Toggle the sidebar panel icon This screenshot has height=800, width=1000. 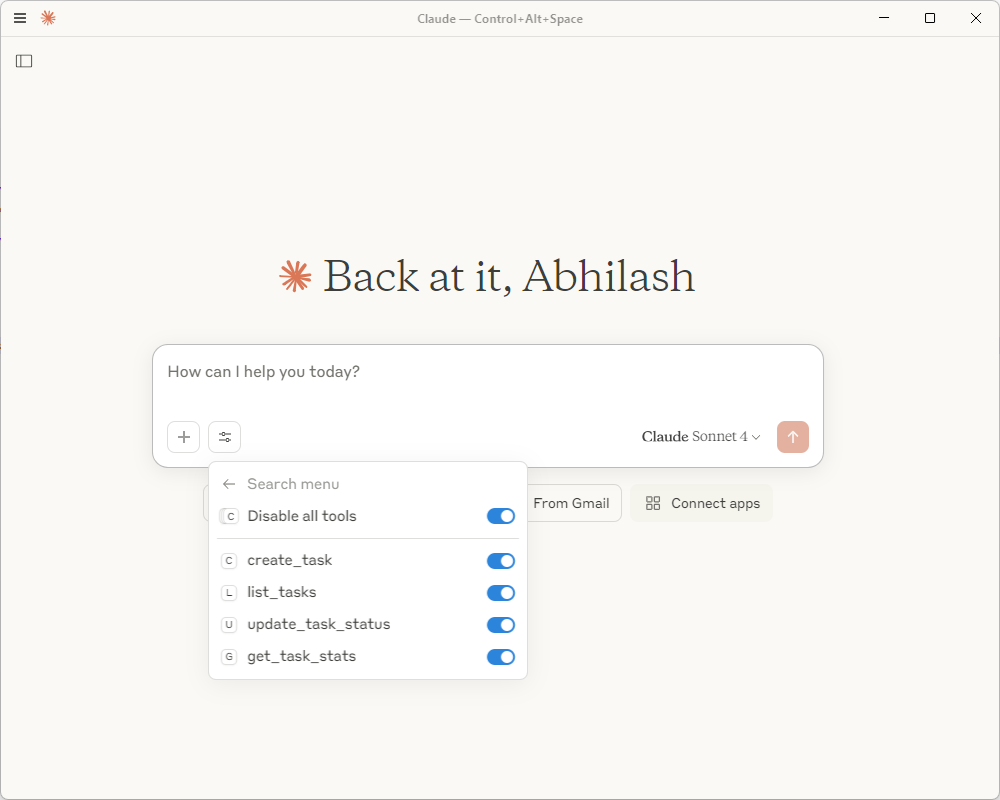tap(24, 61)
